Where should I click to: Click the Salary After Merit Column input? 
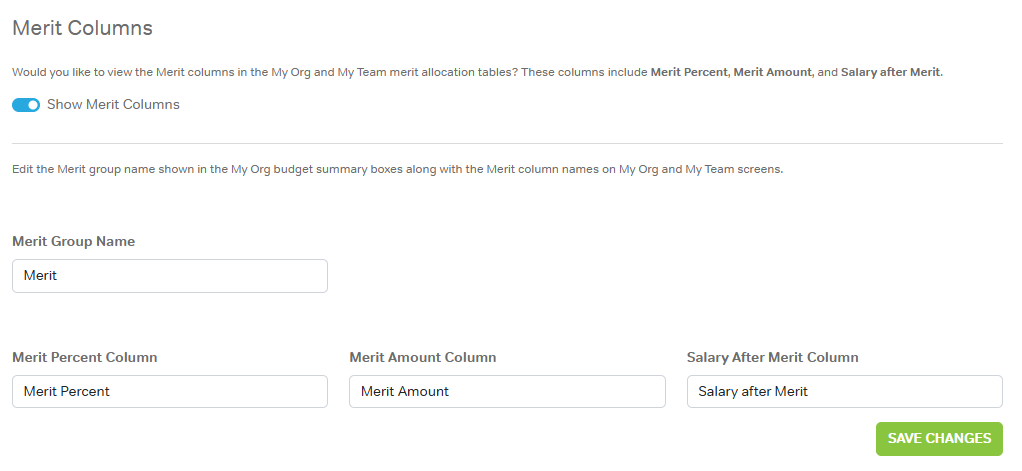pyautogui.click(x=844, y=392)
